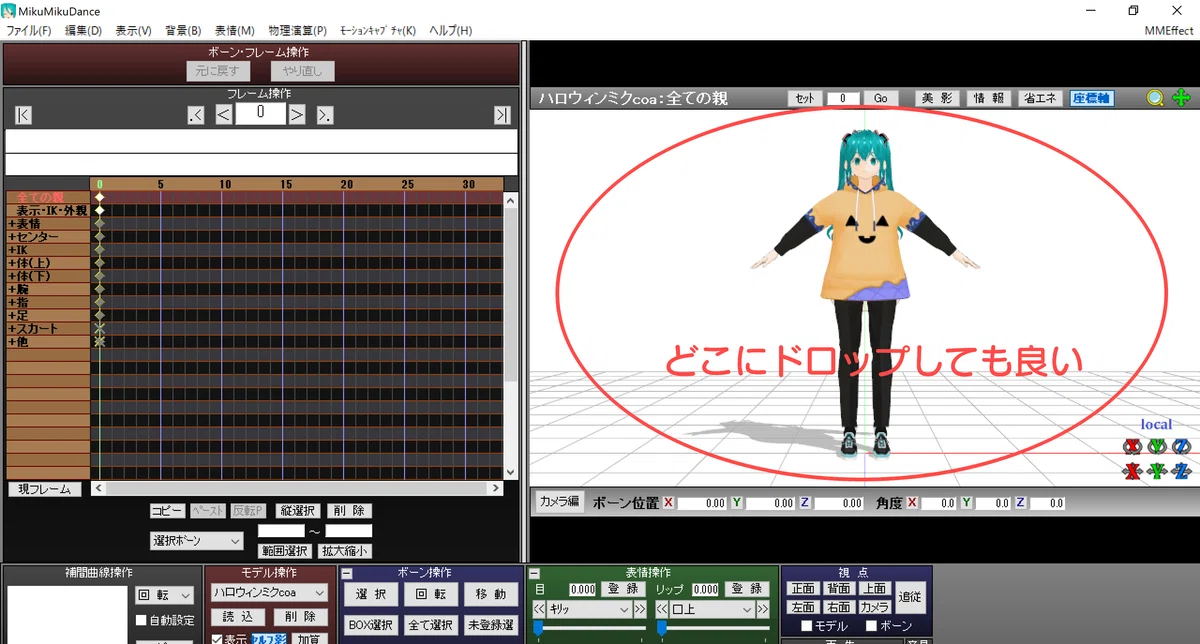
Task: Toggle the 美影 shadow button
Action: (937, 98)
